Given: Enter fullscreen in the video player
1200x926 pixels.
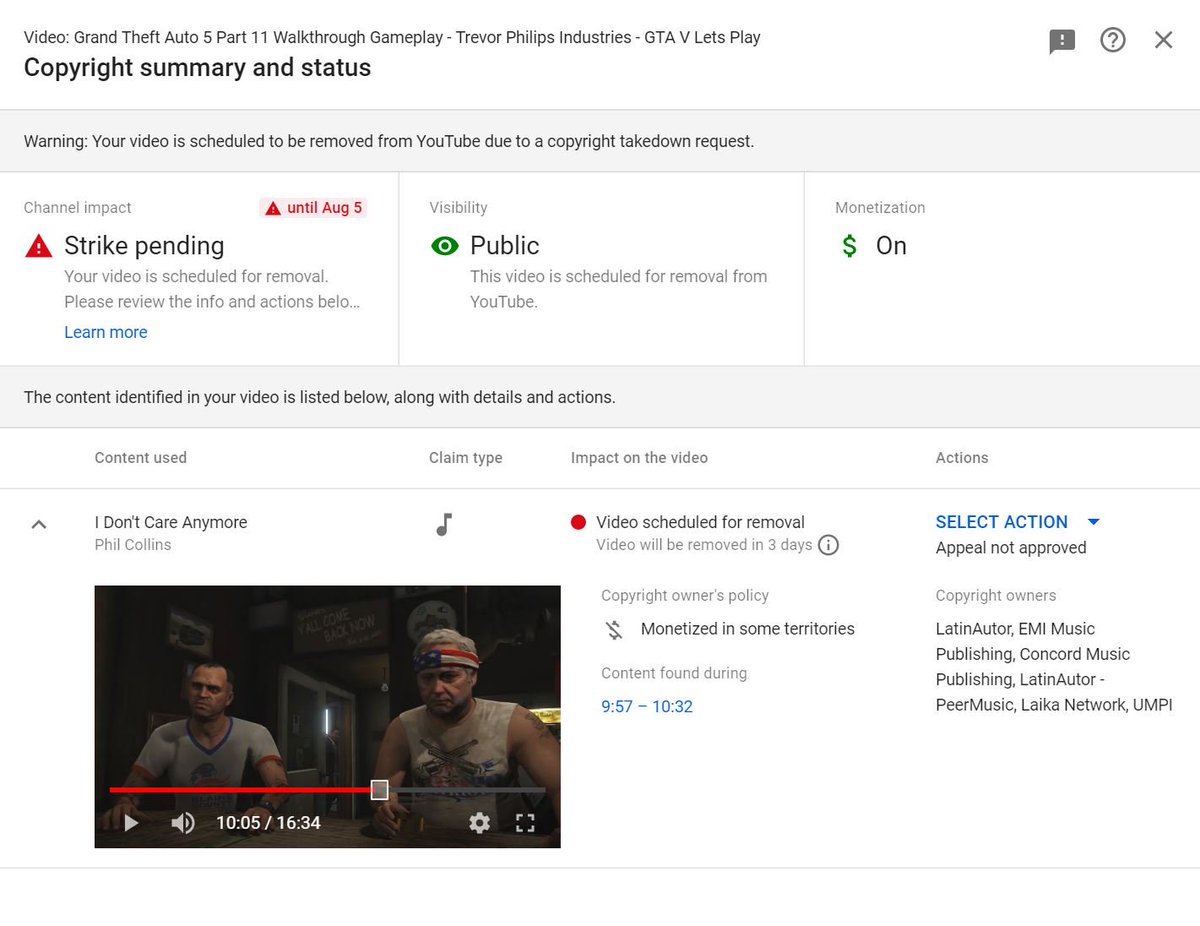Looking at the screenshot, I should tap(525, 823).
